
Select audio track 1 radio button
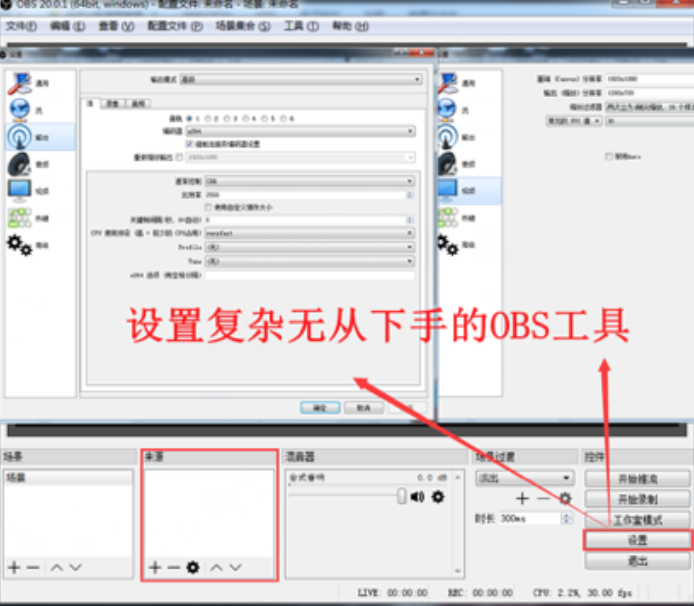pyautogui.click(x=189, y=119)
